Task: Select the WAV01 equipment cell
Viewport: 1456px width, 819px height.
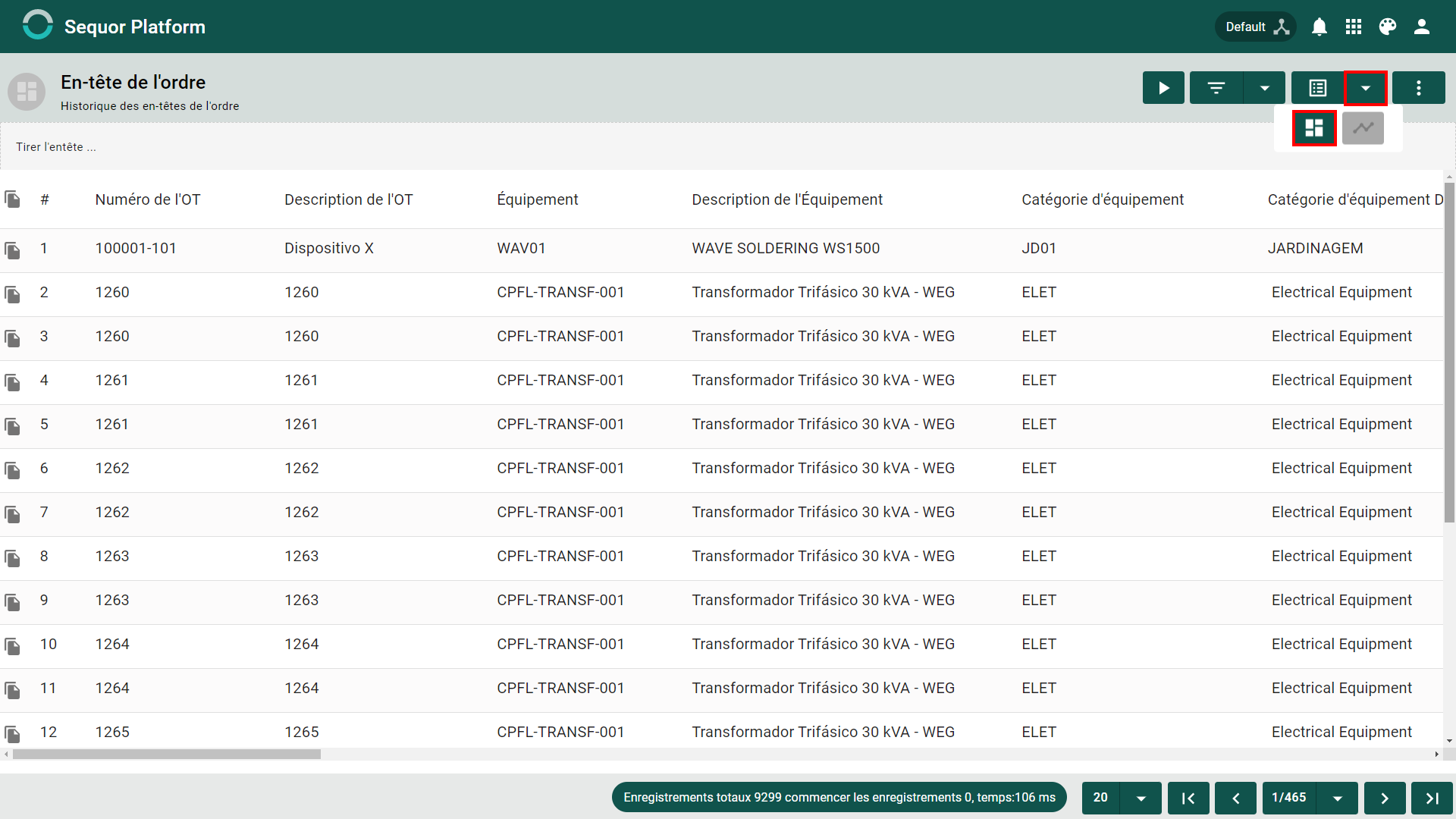Action: click(x=521, y=248)
